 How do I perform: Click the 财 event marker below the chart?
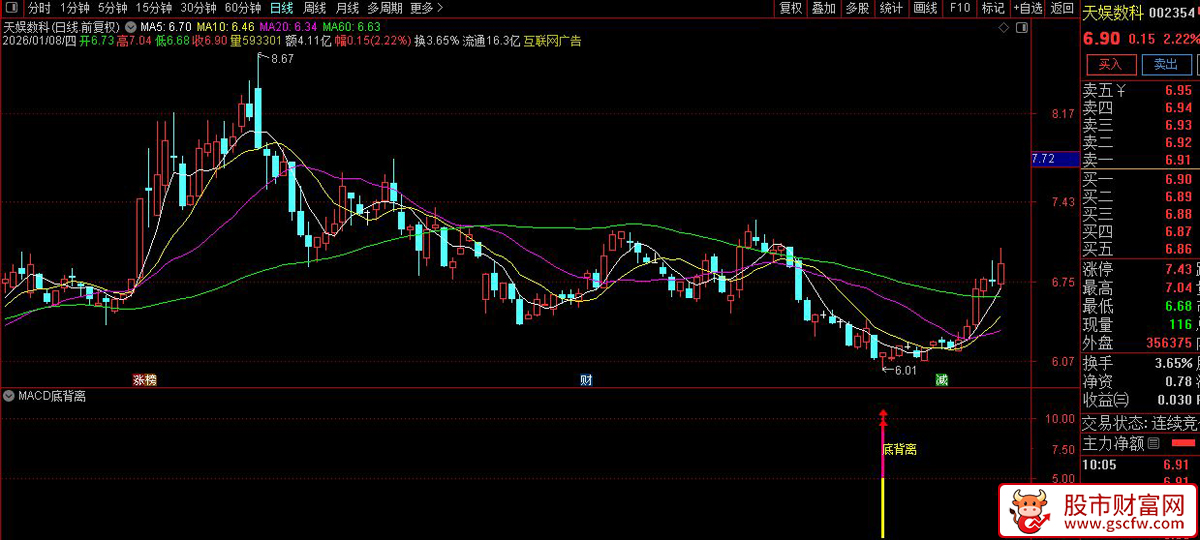[586, 380]
